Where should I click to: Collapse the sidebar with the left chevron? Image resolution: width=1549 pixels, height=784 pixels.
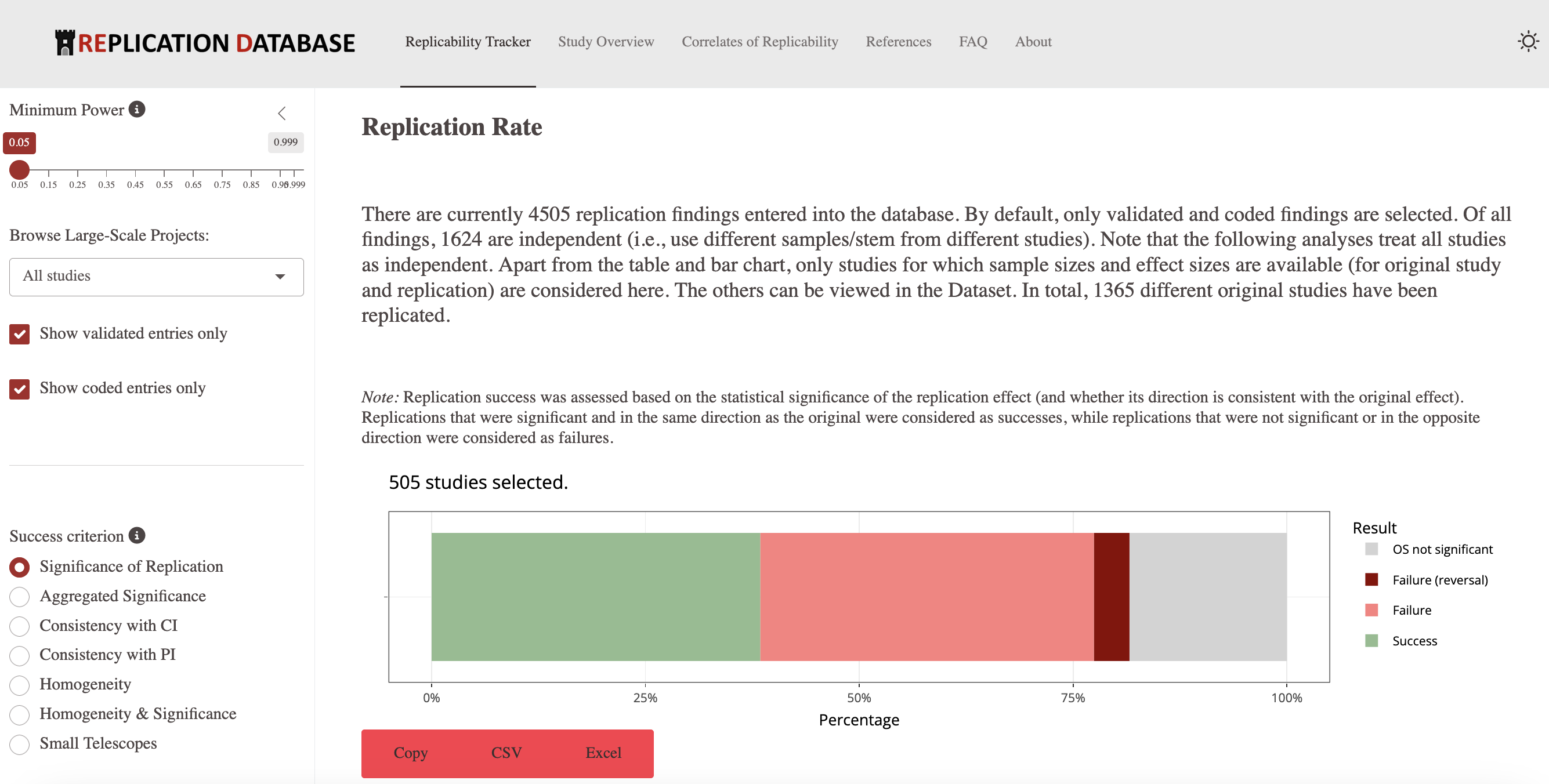tap(281, 113)
